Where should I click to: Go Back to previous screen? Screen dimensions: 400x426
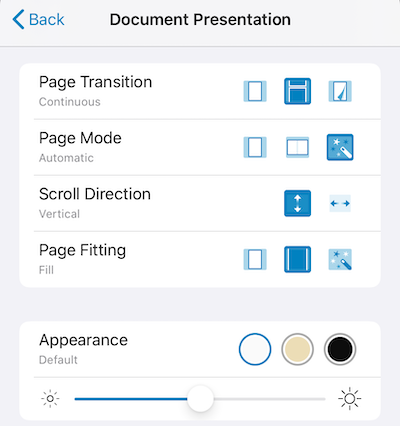point(38,19)
